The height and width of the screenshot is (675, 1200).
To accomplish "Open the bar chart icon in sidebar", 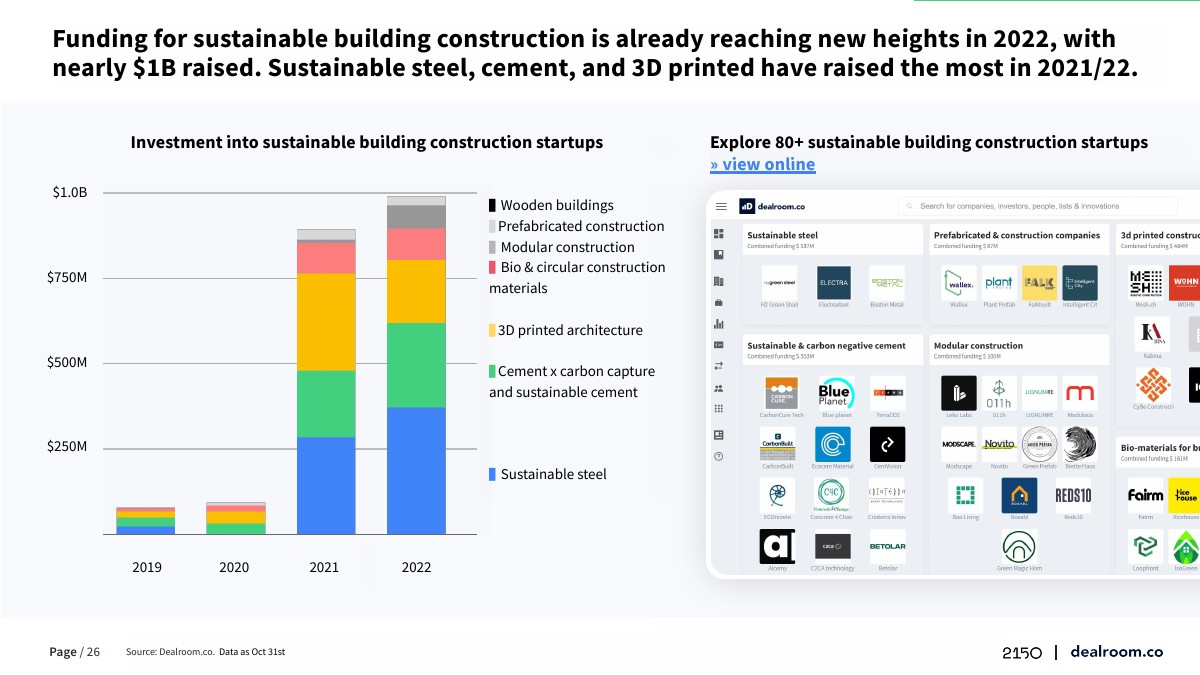I will (719, 324).
